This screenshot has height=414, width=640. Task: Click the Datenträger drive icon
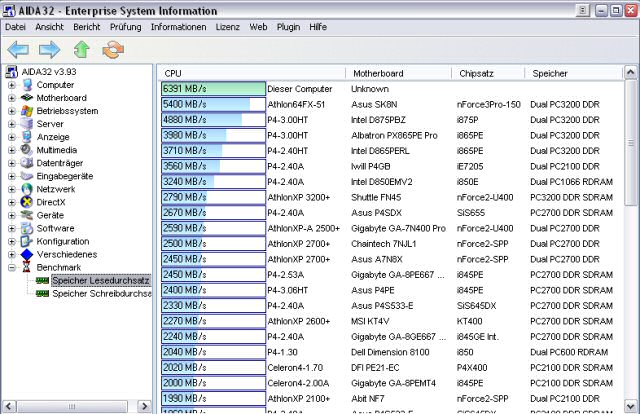[27, 163]
